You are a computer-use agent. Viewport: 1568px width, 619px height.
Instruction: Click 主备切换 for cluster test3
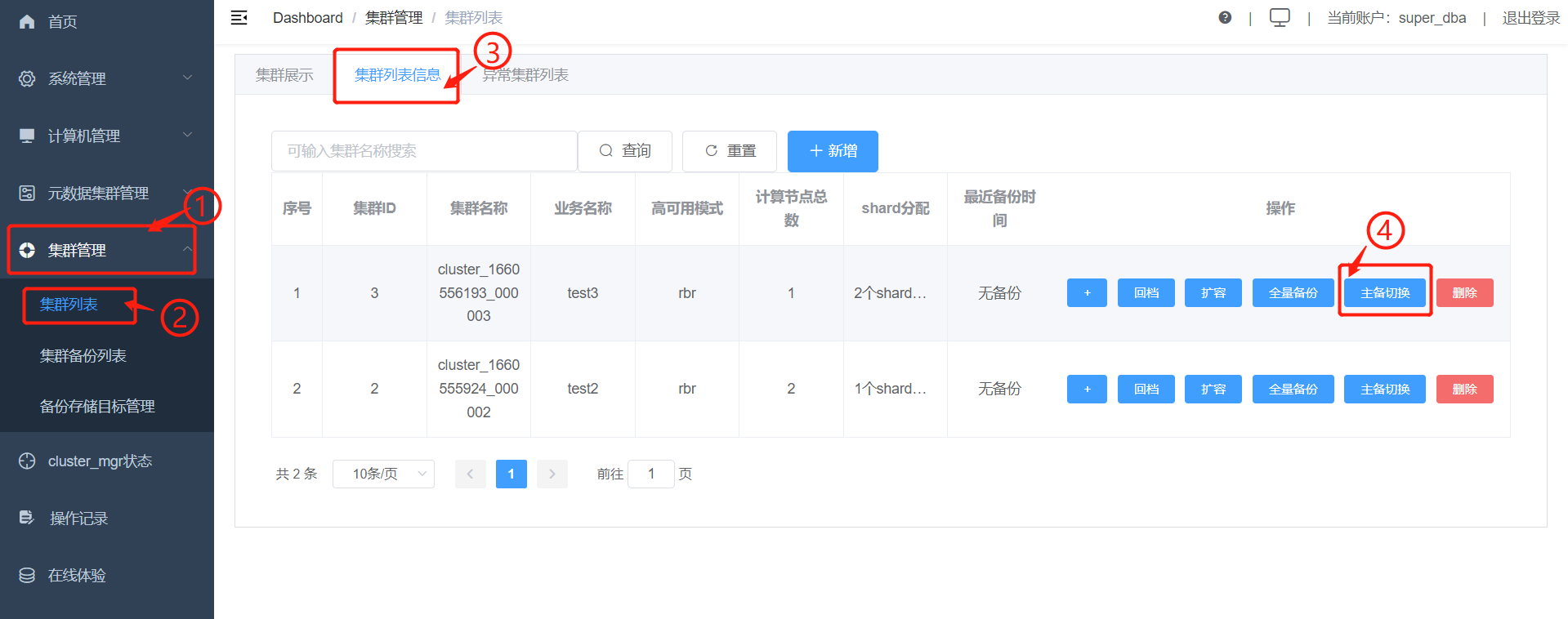coord(1384,293)
